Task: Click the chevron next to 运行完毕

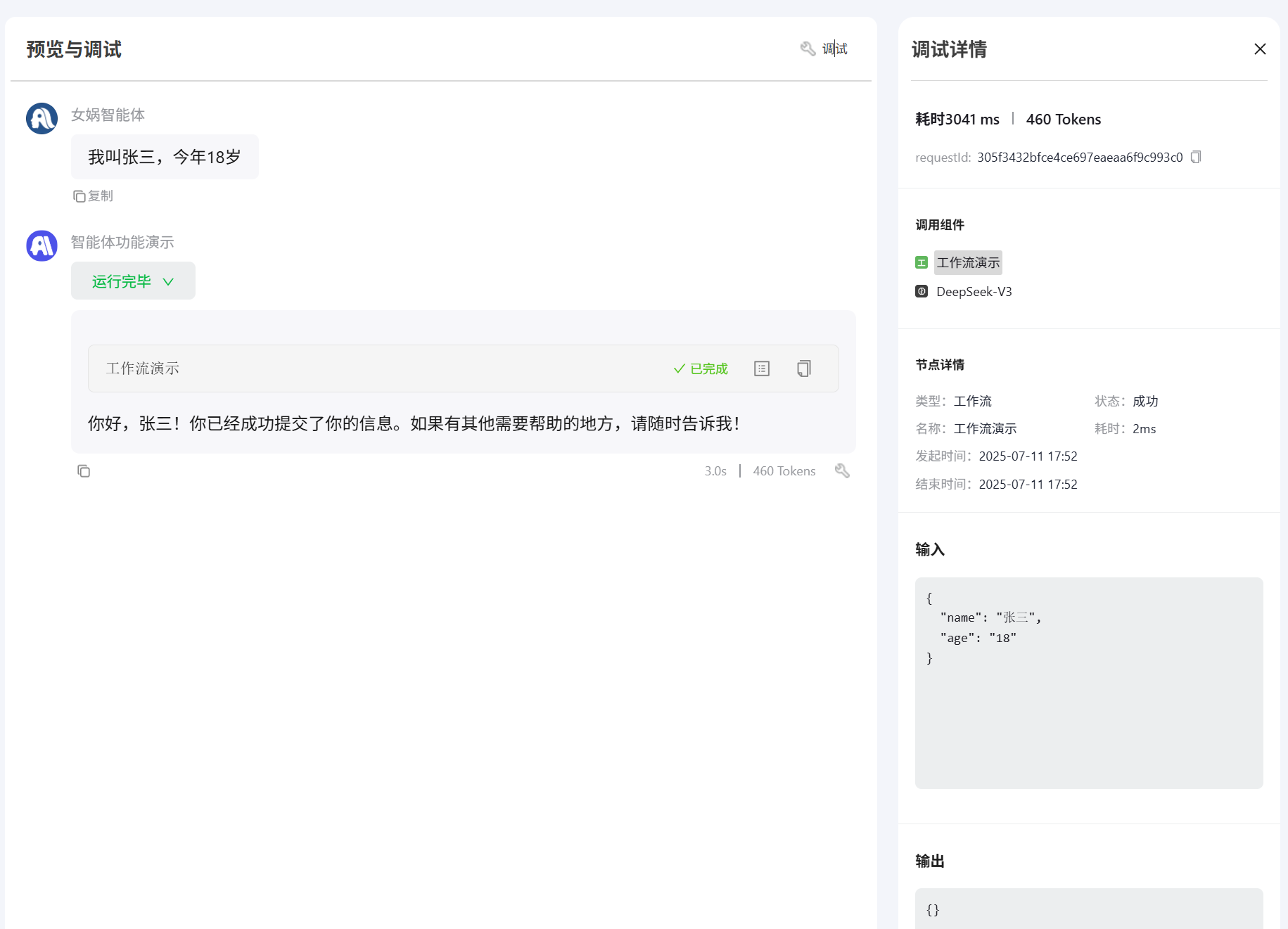Action: tap(168, 281)
